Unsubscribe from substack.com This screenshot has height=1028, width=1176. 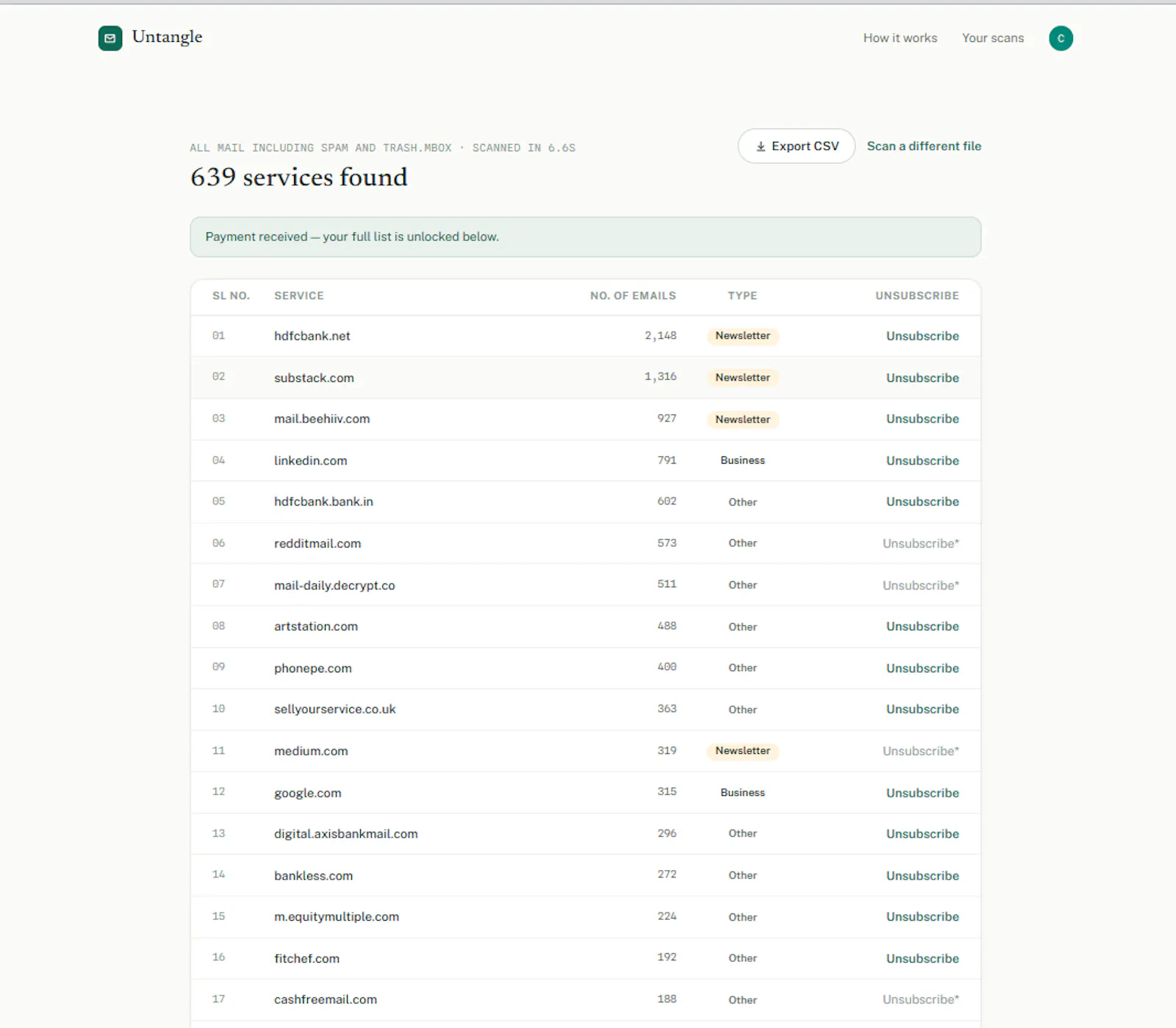point(922,378)
